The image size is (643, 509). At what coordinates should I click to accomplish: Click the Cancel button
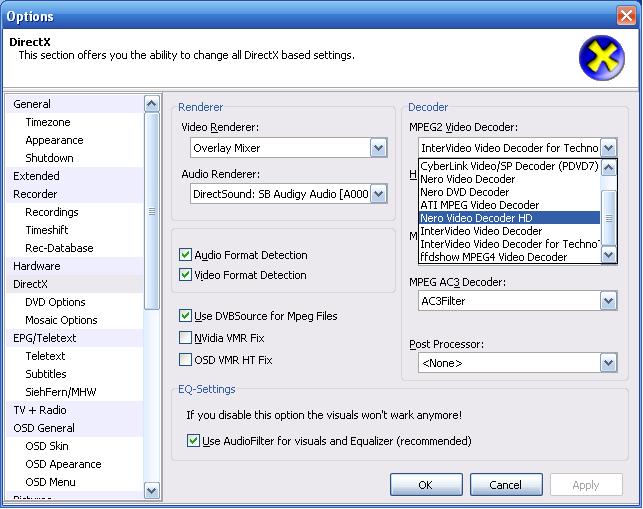tap(506, 485)
